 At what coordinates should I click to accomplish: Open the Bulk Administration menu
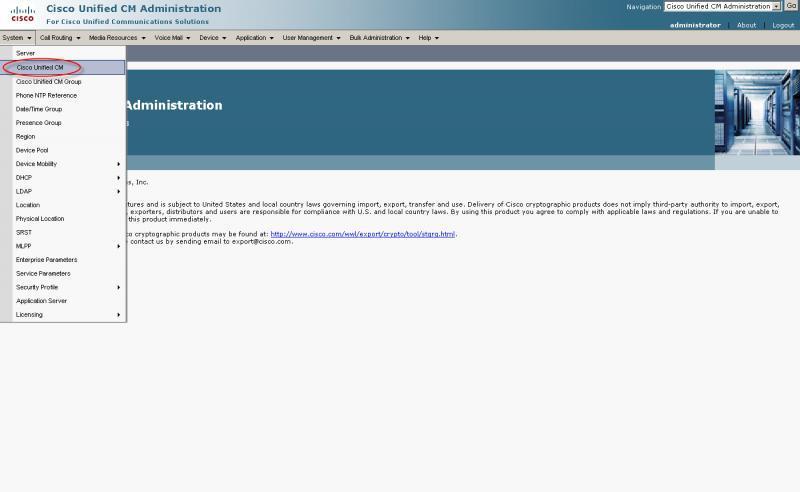[380, 38]
